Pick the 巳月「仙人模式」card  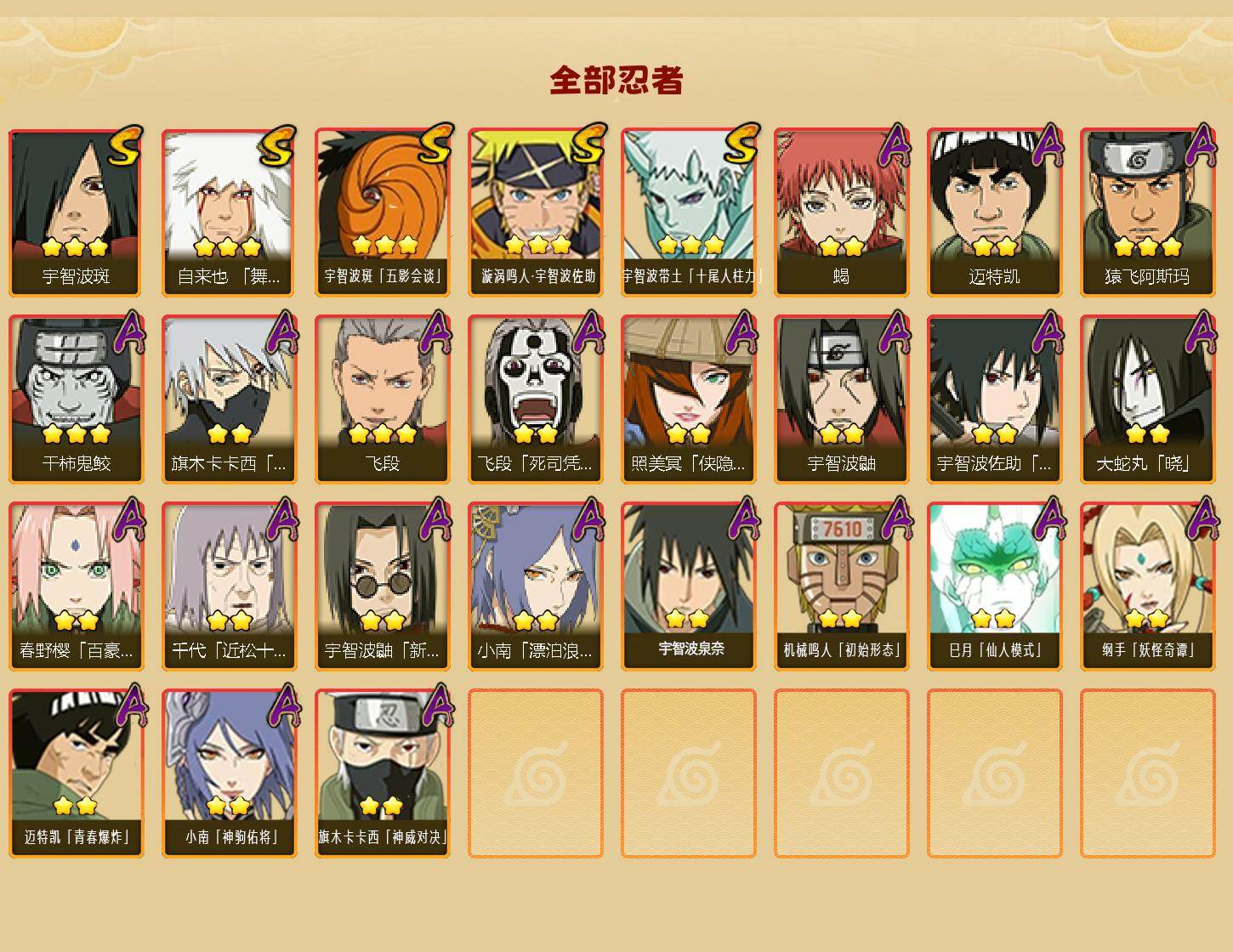995,586
